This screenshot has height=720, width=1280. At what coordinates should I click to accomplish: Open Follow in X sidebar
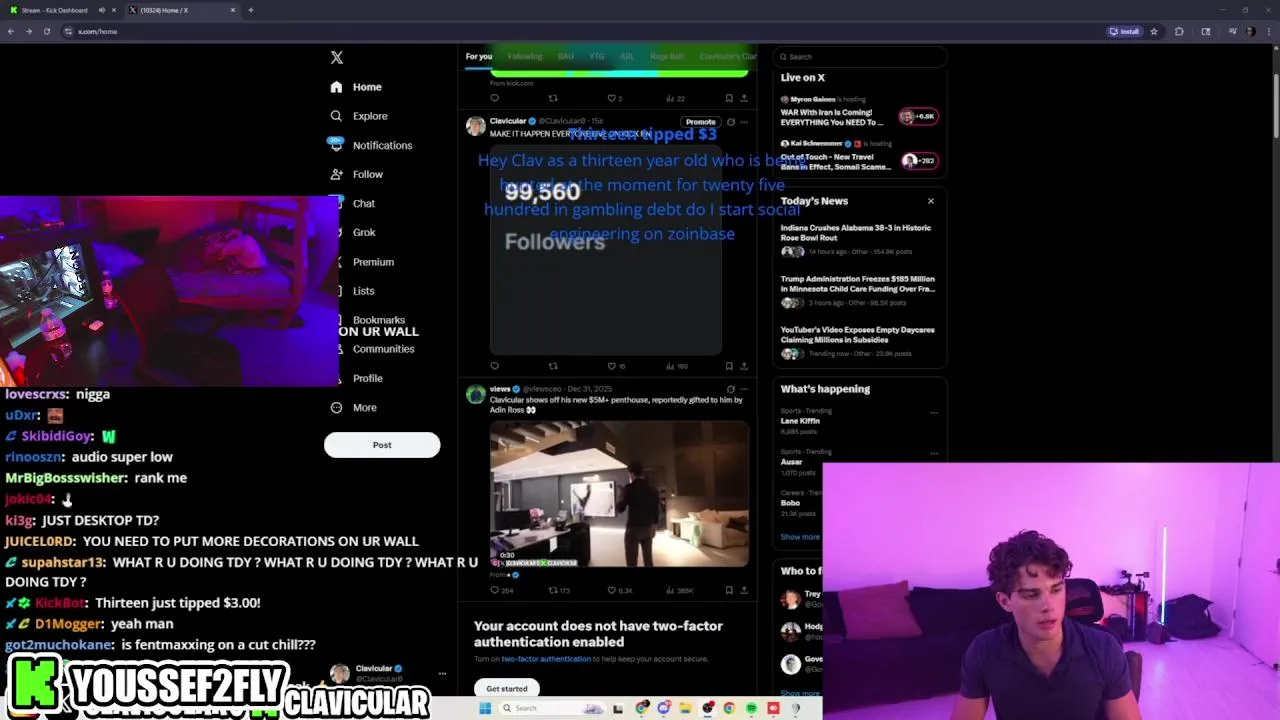[x=357, y=174]
